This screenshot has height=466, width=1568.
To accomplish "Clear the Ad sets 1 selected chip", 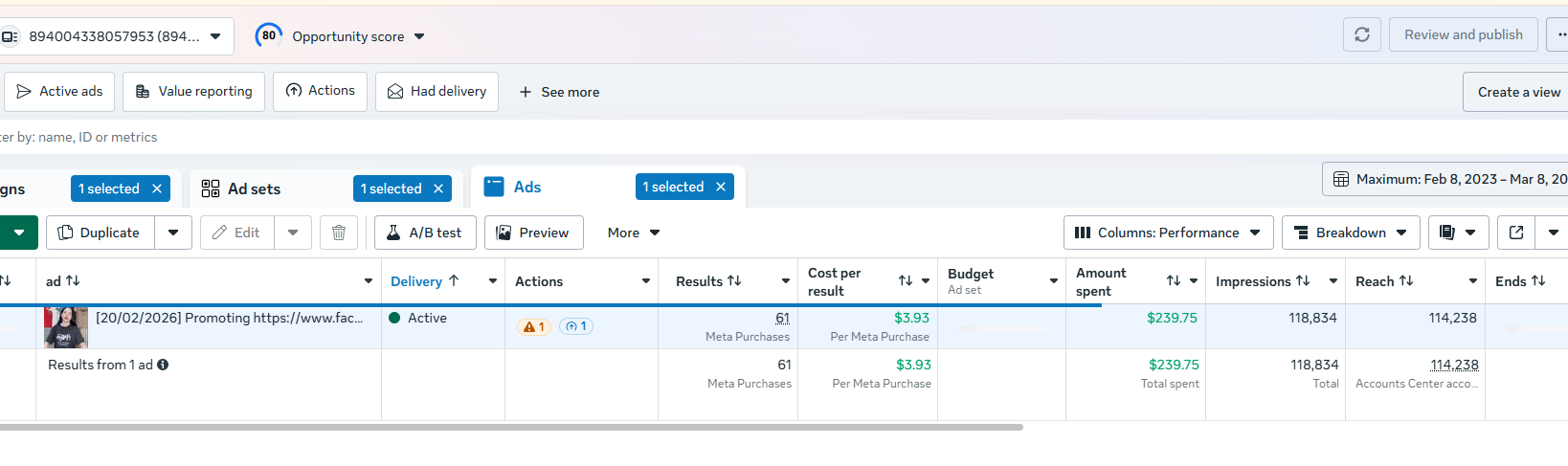I will tap(438, 189).
